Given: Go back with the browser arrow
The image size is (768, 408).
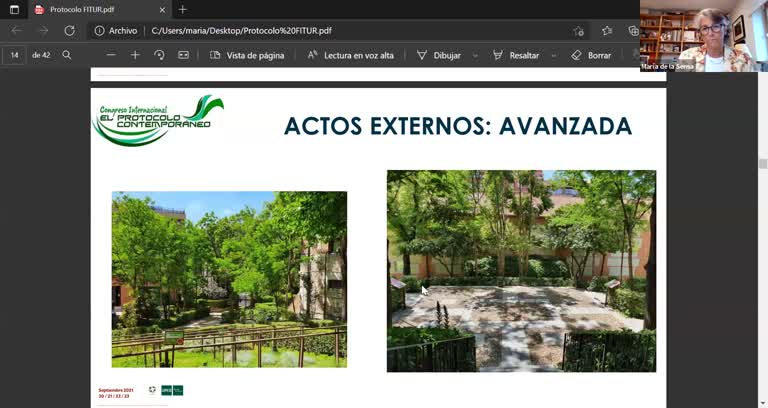Looking at the screenshot, I should (16, 31).
